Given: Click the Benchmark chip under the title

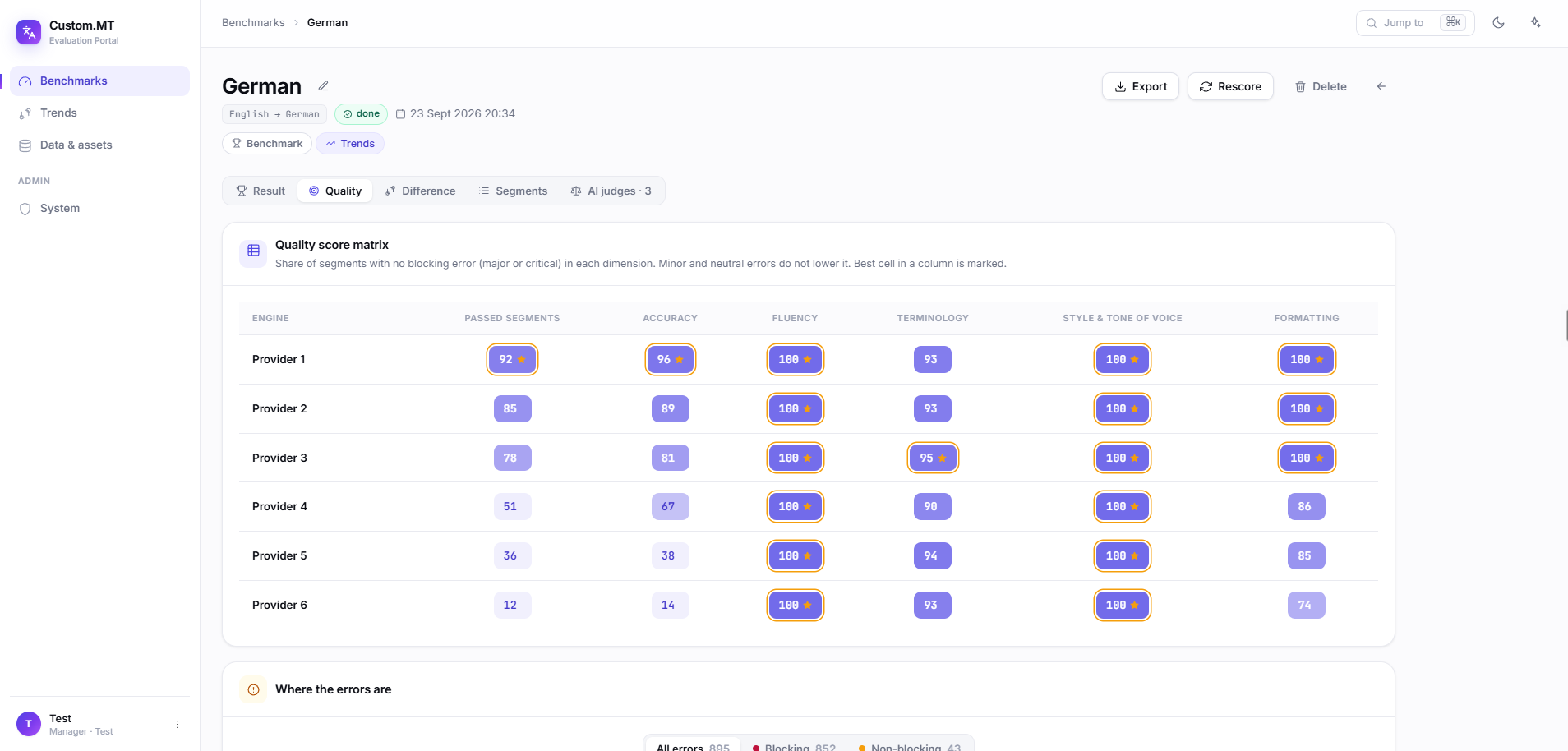Looking at the screenshot, I should coord(267,143).
